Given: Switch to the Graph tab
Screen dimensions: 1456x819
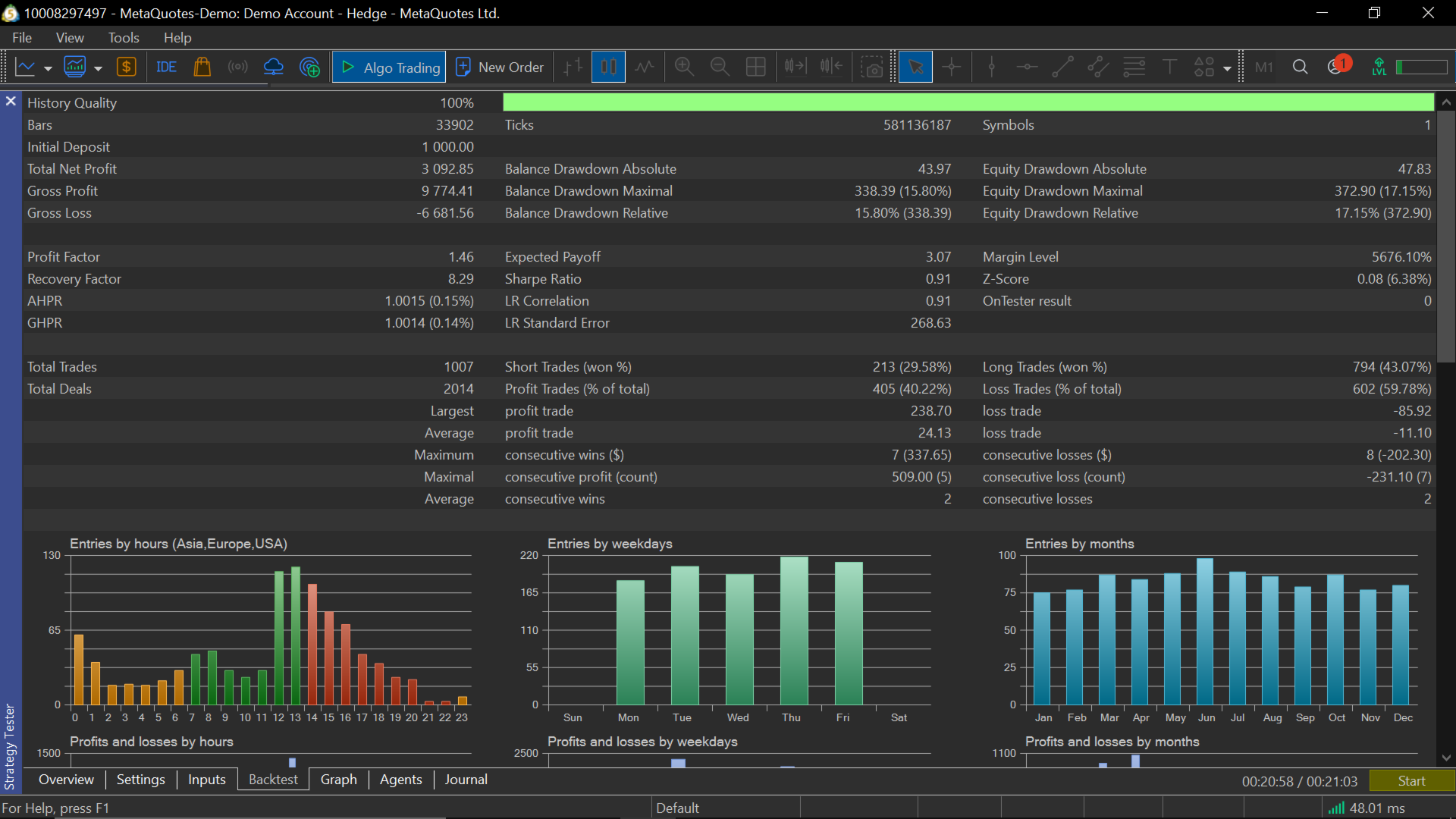Looking at the screenshot, I should (x=338, y=780).
